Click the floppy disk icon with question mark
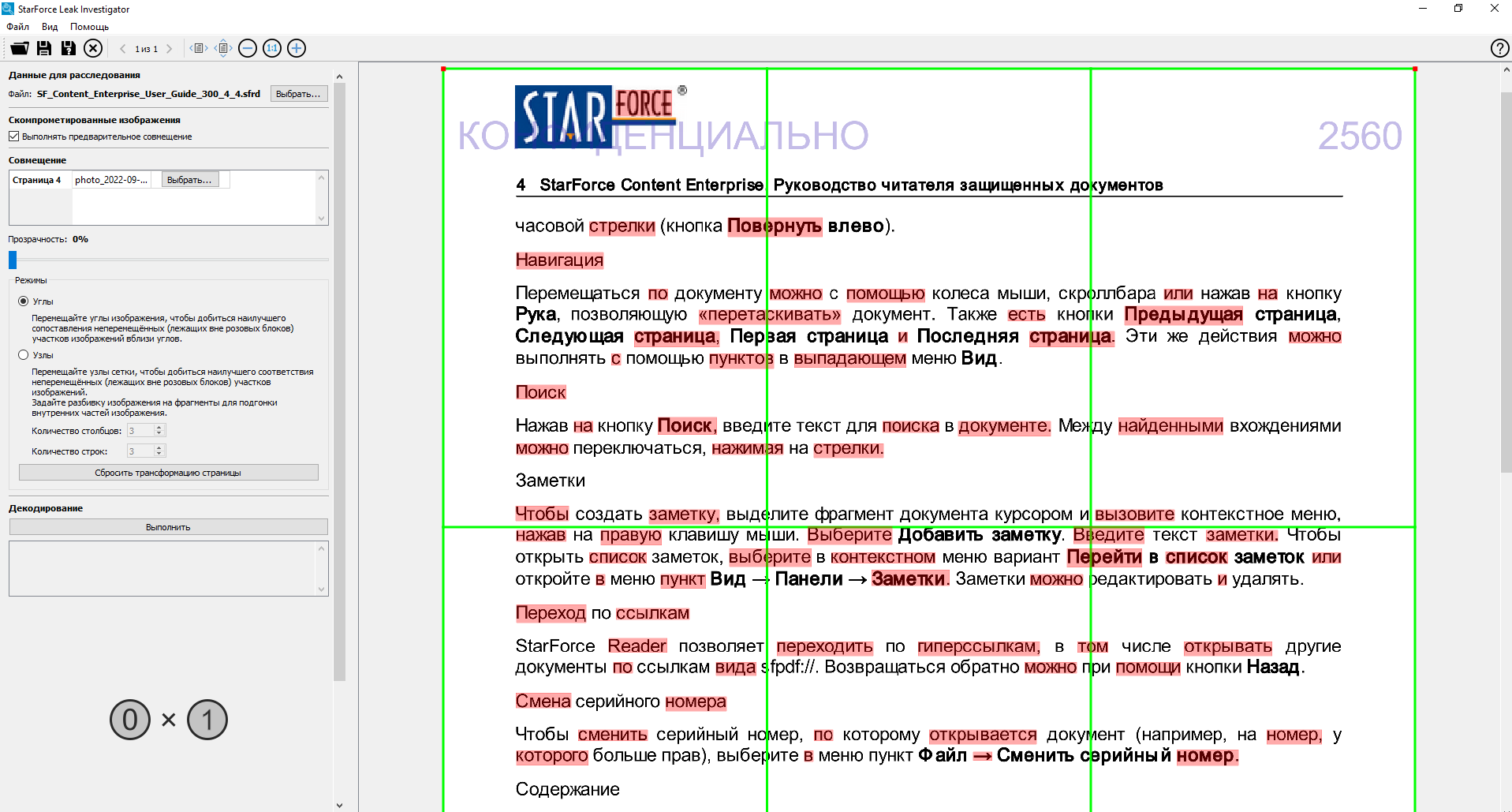Image resolution: width=1512 pixels, height=812 pixels. coord(69,48)
